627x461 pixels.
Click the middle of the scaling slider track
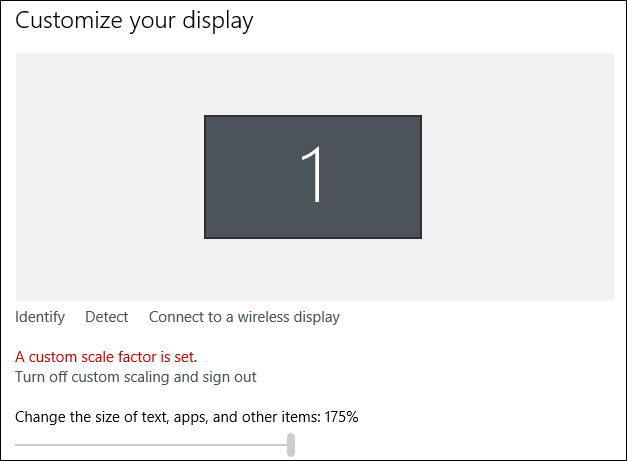152,444
